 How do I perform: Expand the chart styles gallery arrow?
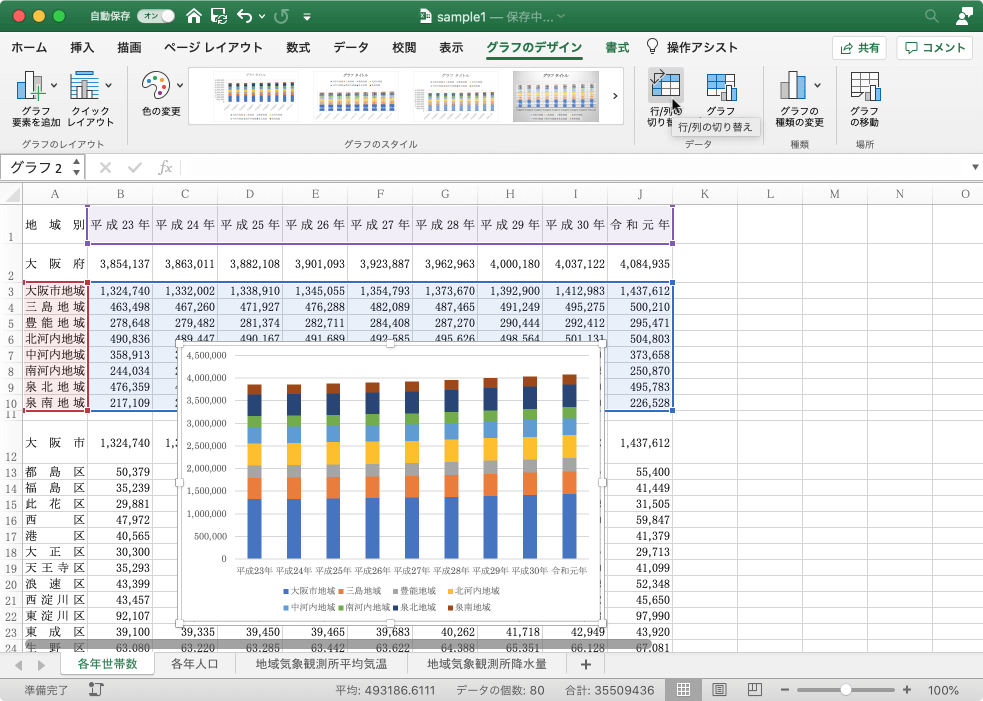point(614,96)
